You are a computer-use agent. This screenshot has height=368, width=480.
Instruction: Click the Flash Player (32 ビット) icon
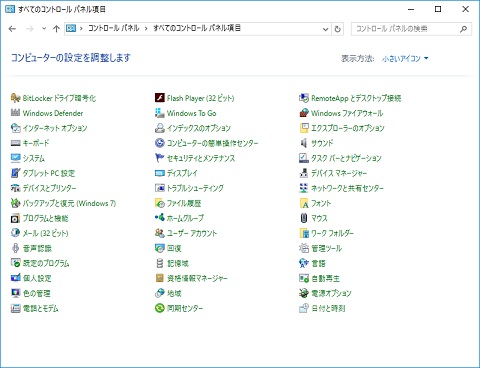[x=160, y=98]
